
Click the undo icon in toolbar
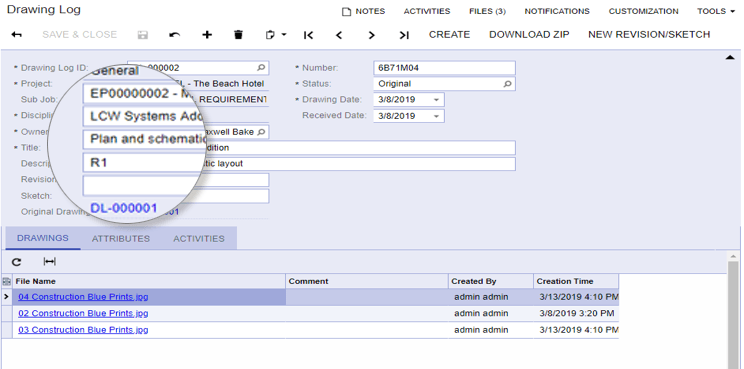[175, 35]
